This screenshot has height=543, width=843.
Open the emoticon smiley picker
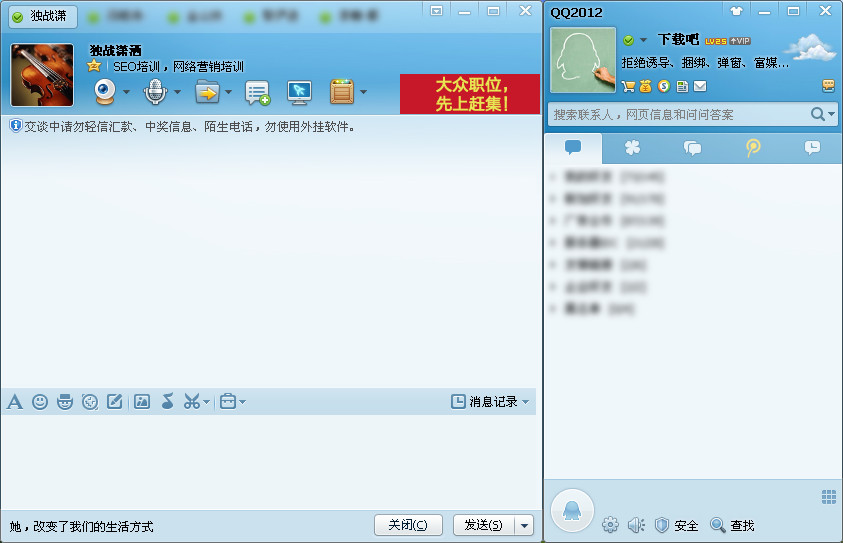pyautogui.click(x=40, y=402)
